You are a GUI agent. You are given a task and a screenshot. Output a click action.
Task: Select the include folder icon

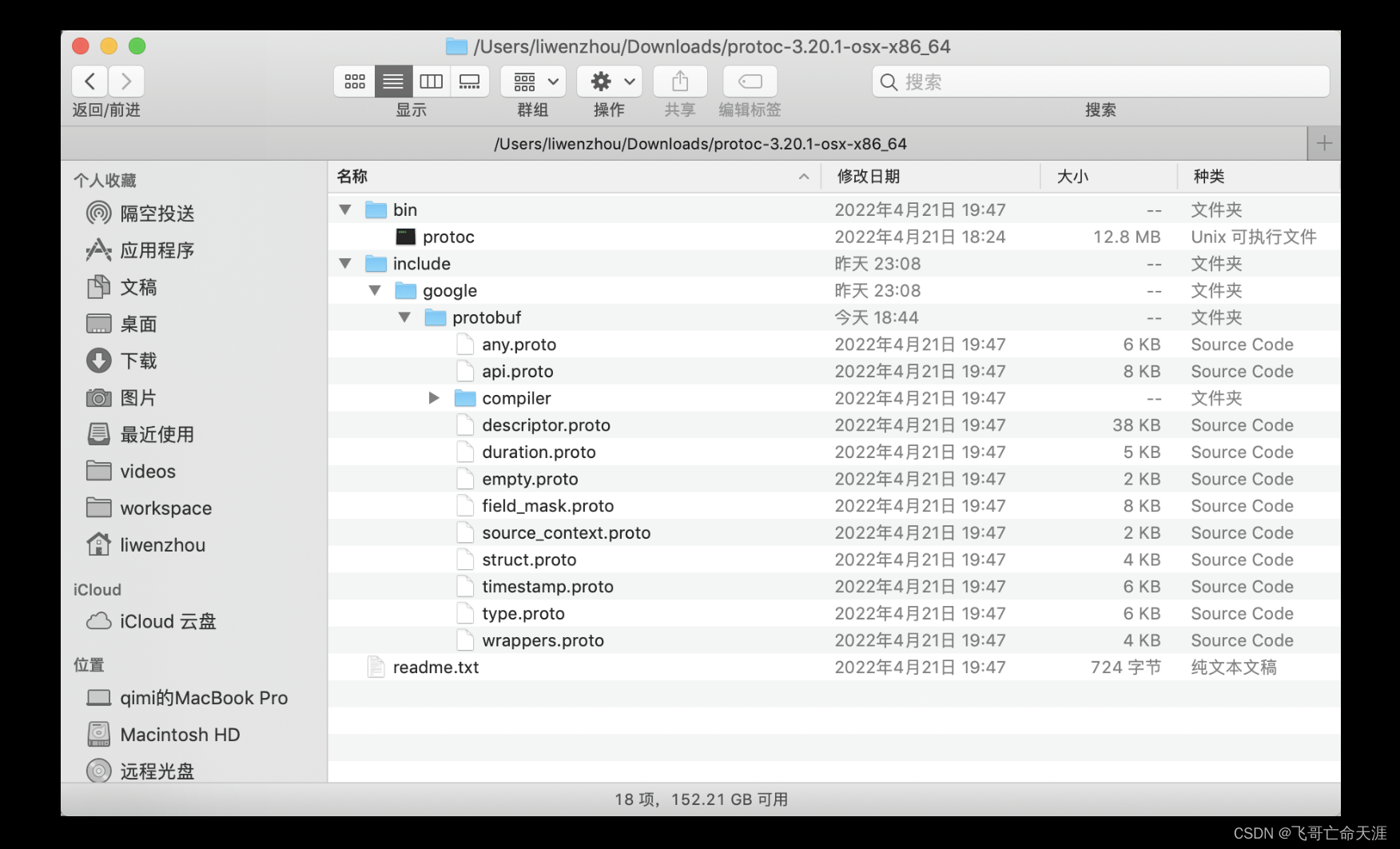376,263
